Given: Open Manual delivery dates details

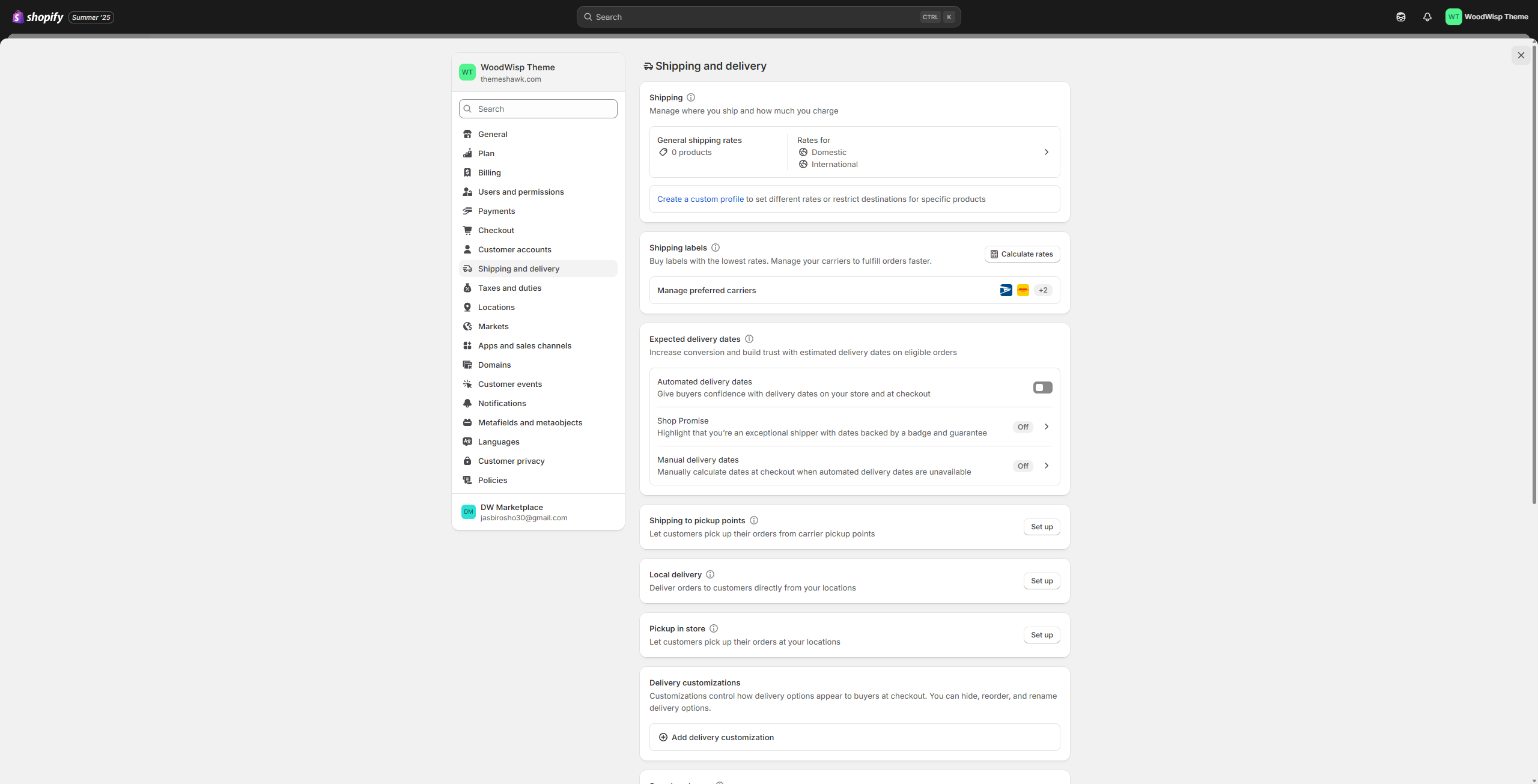Looking at the screenshot, I should click(x=1047, y=466).
